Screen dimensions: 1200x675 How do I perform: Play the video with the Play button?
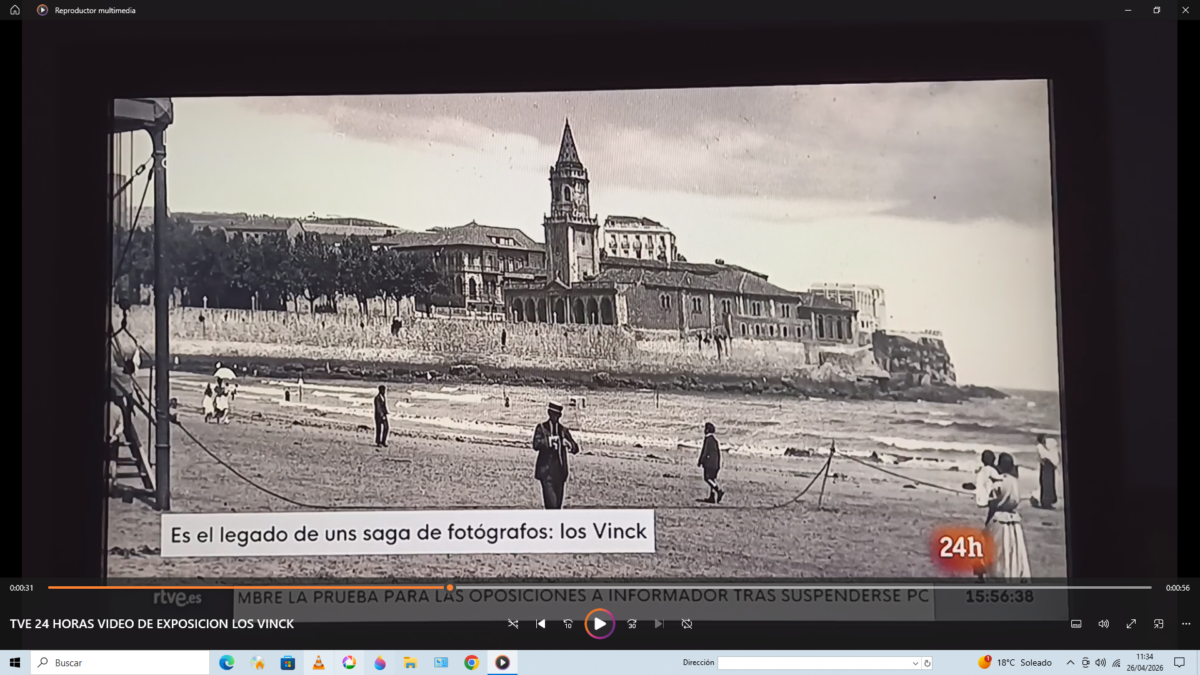coord(600,624)
